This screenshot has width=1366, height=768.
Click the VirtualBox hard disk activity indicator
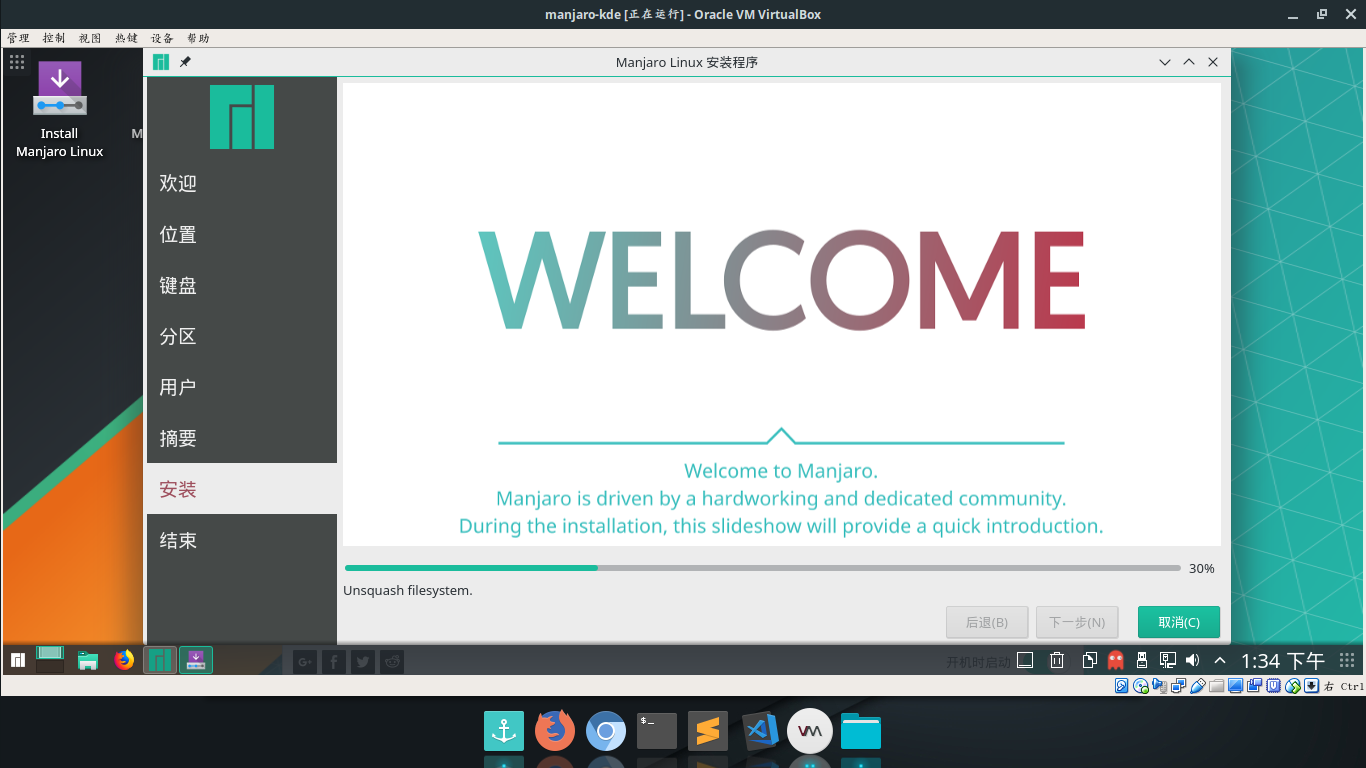point(1122,686)
